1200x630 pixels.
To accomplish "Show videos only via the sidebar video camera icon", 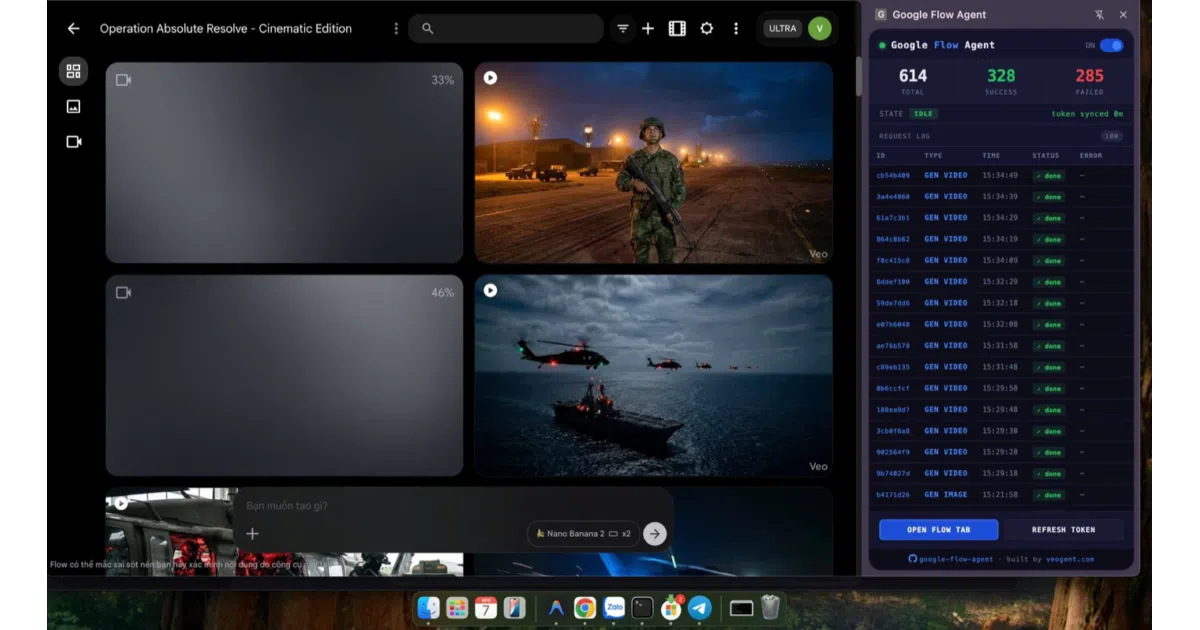I will (x=73, y=142).
